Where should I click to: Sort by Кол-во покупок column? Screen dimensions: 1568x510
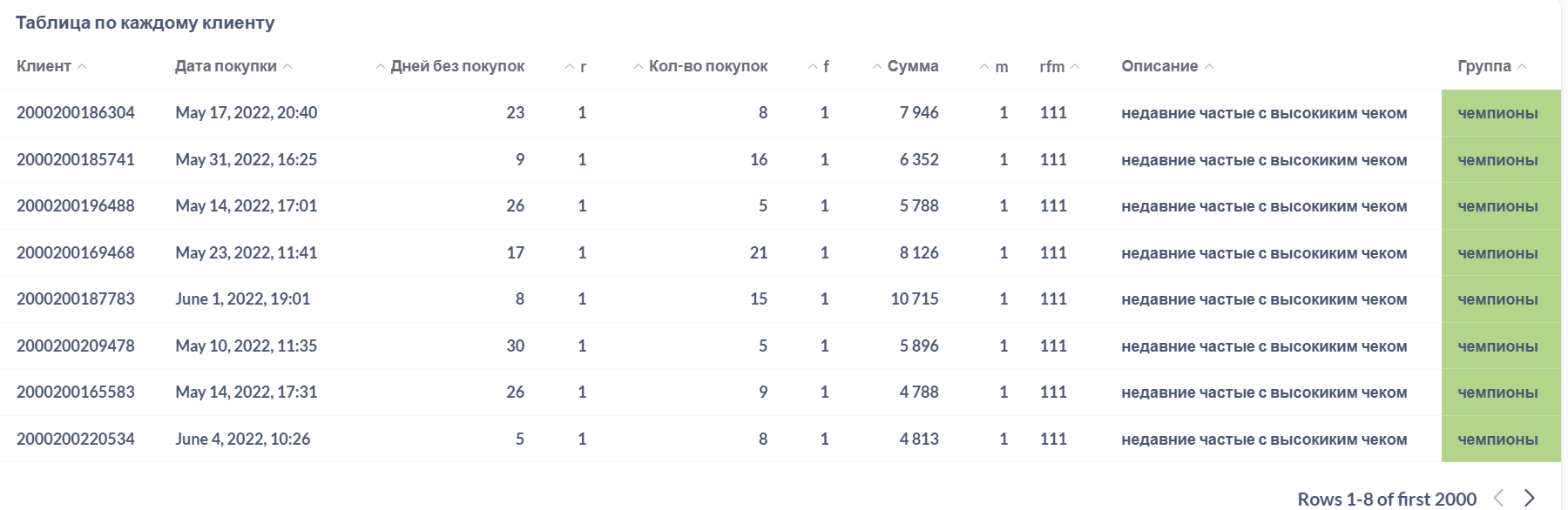pyautogui.click(x=707, y=66)
